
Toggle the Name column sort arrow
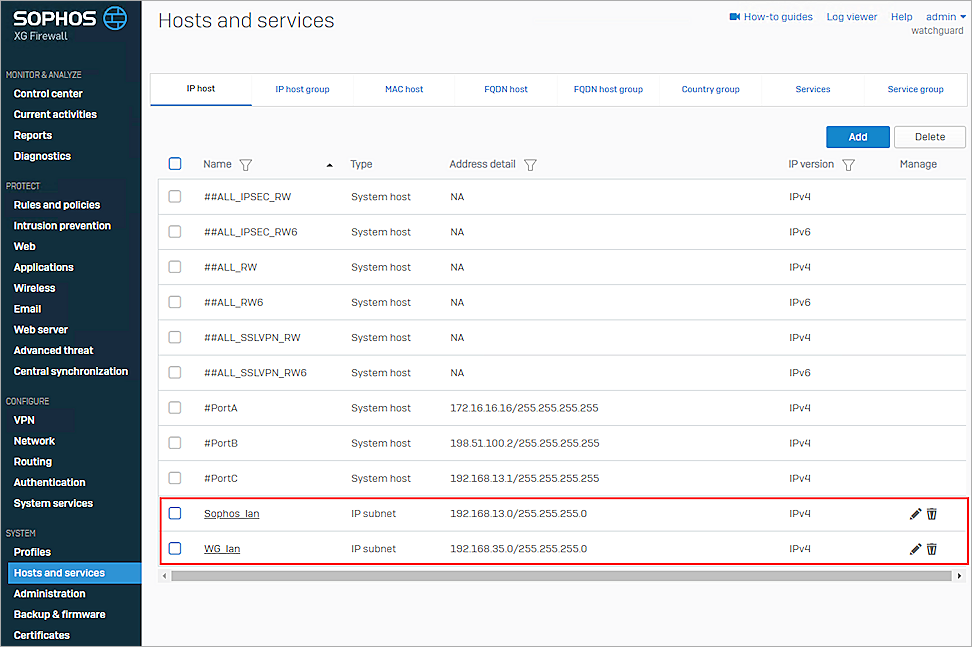click(x=329, y=164)
